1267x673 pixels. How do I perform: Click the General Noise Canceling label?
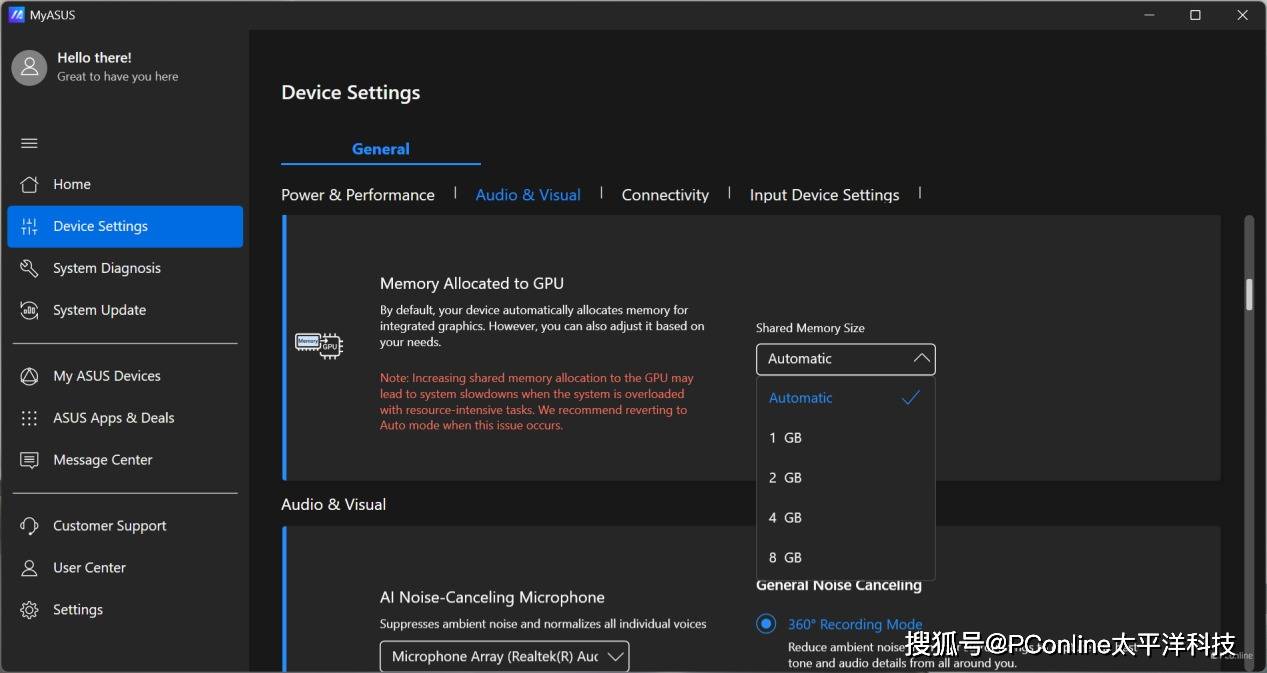pos(839,585)
